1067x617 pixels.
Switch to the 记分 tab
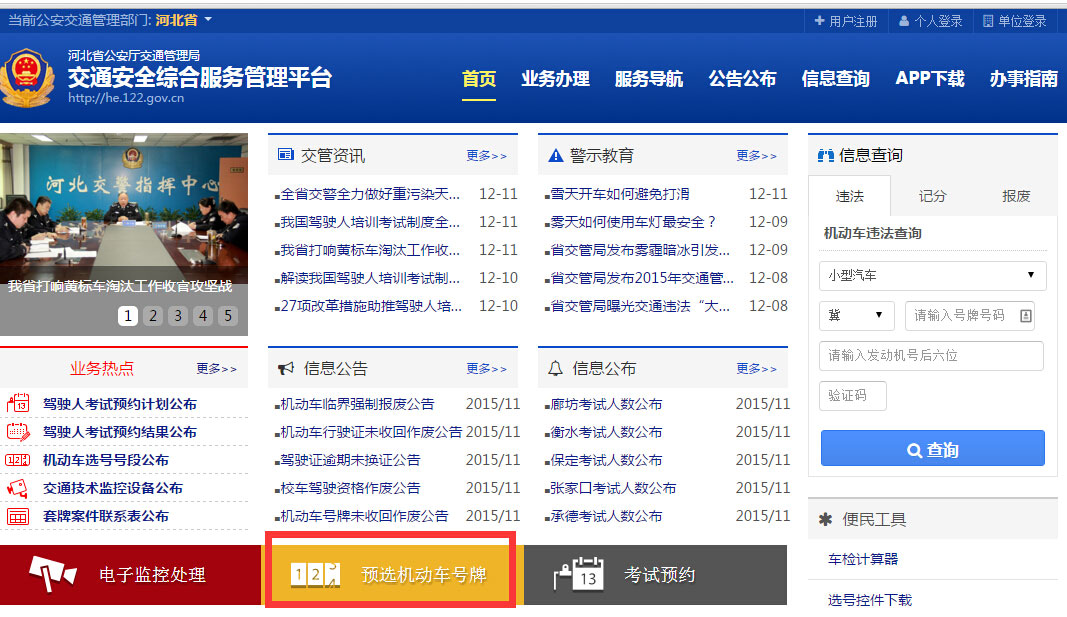(x=932, y=197)
